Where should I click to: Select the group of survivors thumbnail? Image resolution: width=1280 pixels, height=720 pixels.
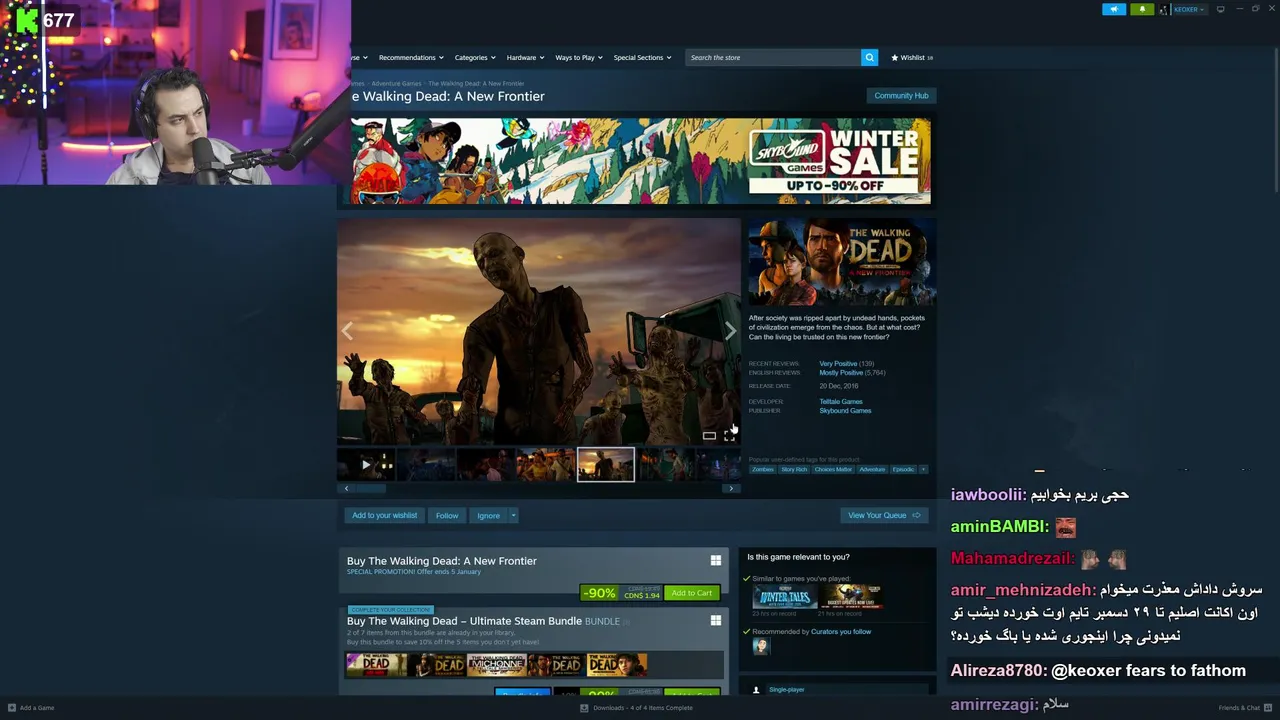[x=545, y=465]
